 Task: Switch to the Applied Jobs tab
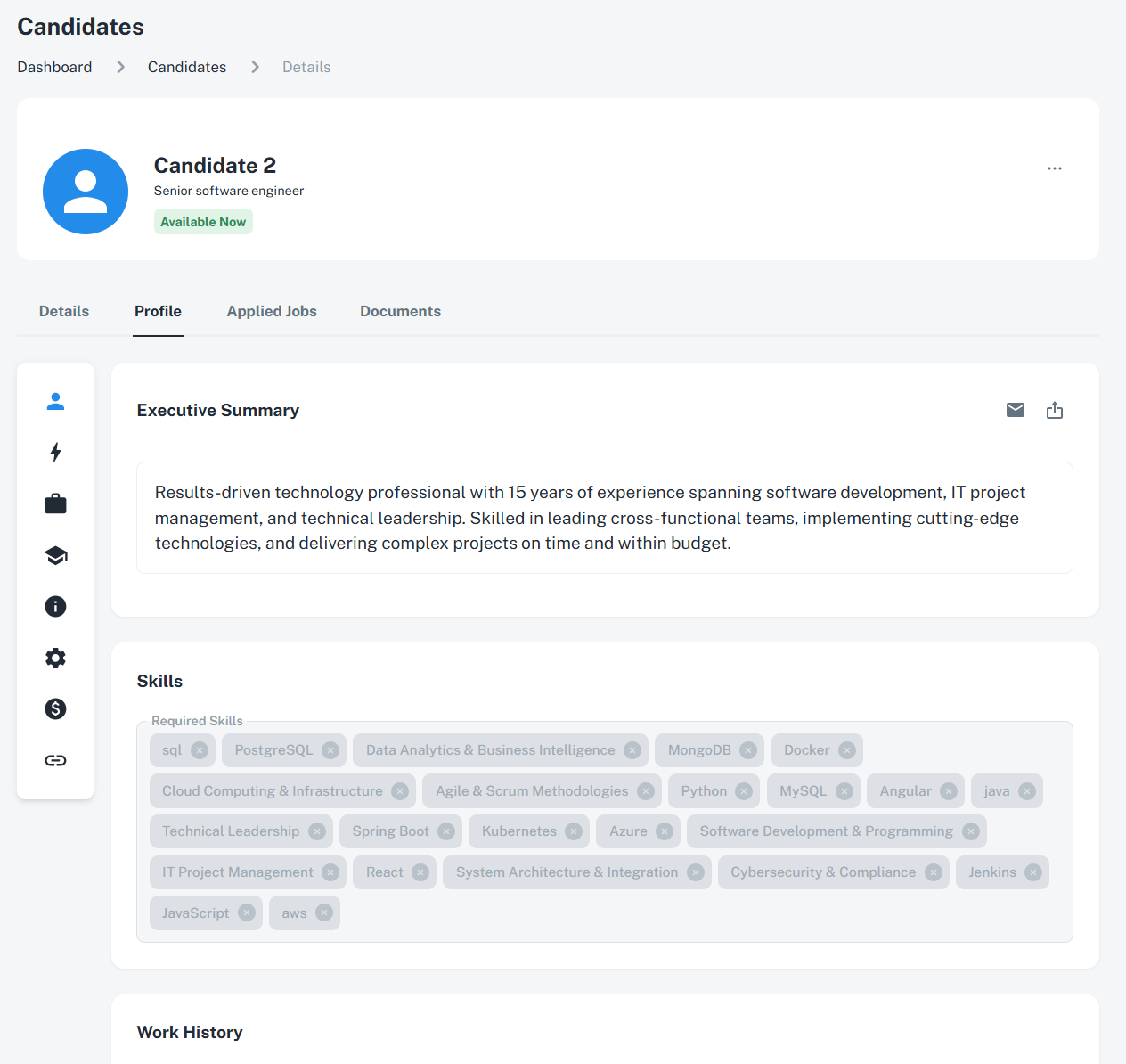(272, 311)
